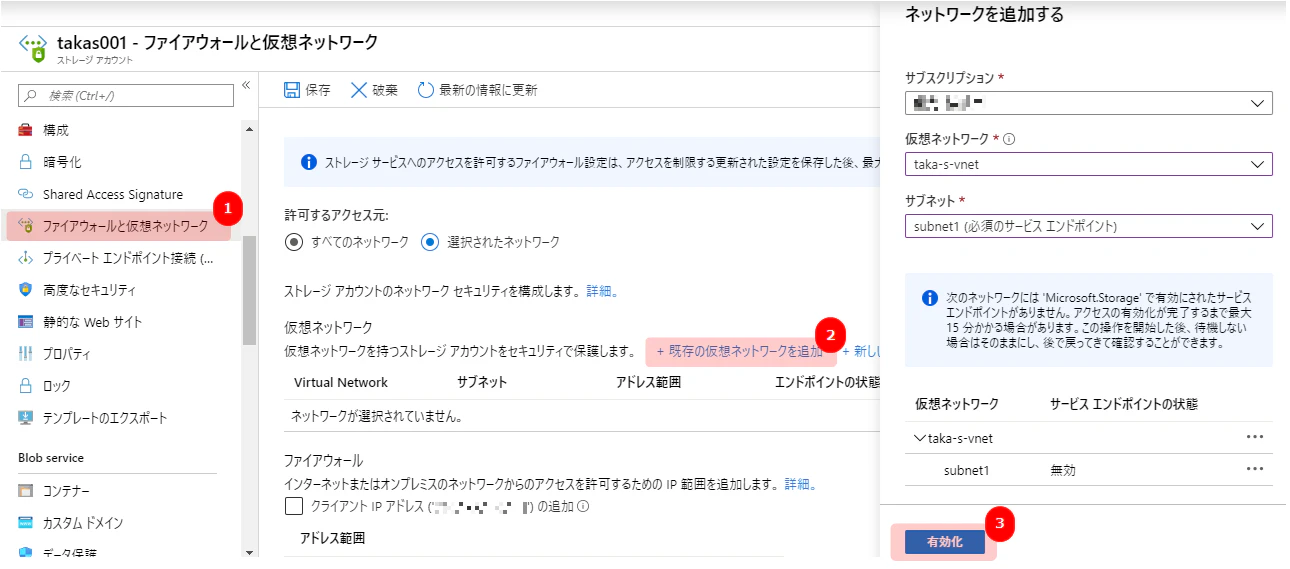Click the 静的な Web サイト icon
This screenshot has height=569, width=1290.
[x=26, y=322]
